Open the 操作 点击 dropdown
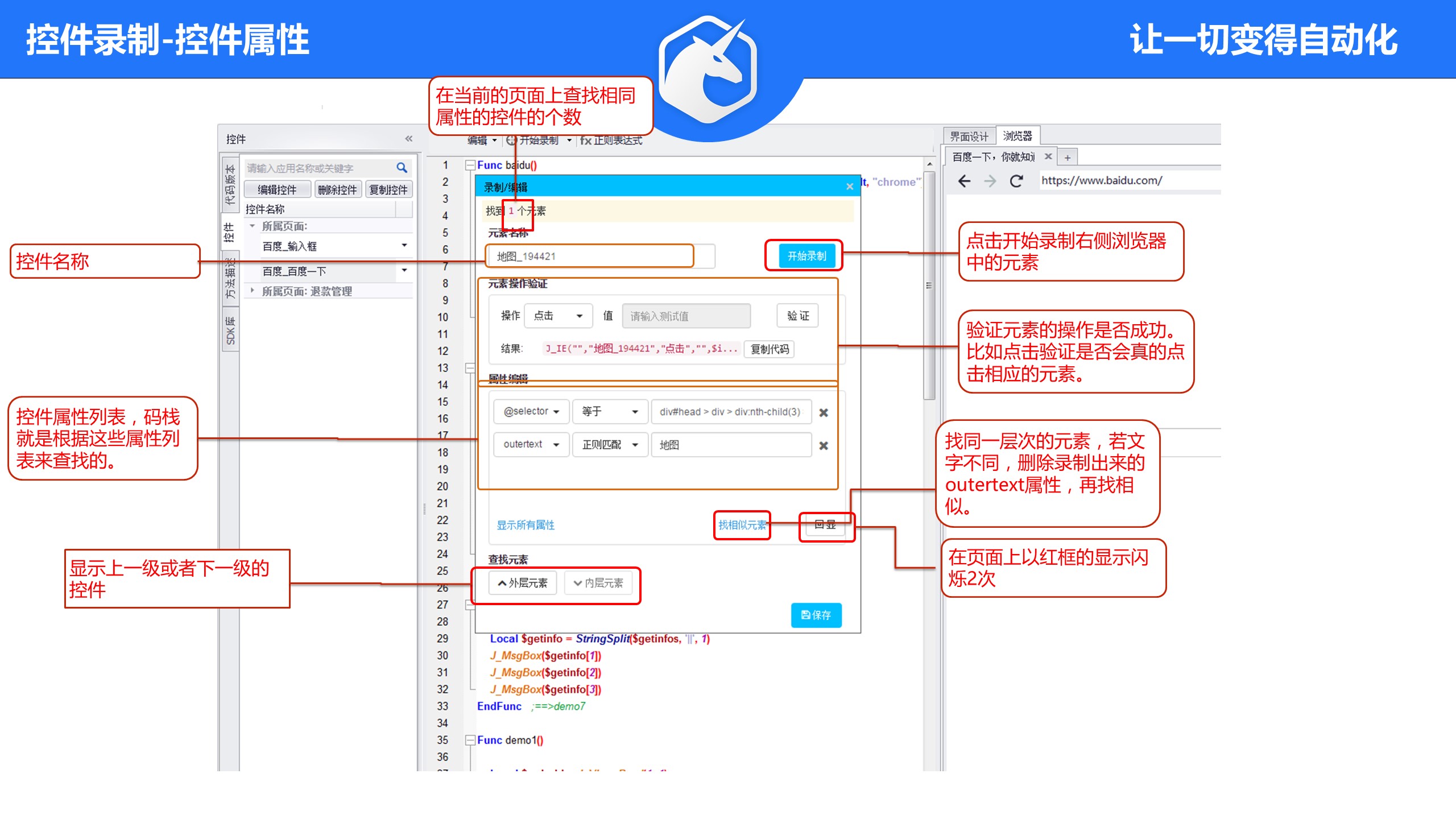Viewport: 1456px width, 819px height. point(558,316)
